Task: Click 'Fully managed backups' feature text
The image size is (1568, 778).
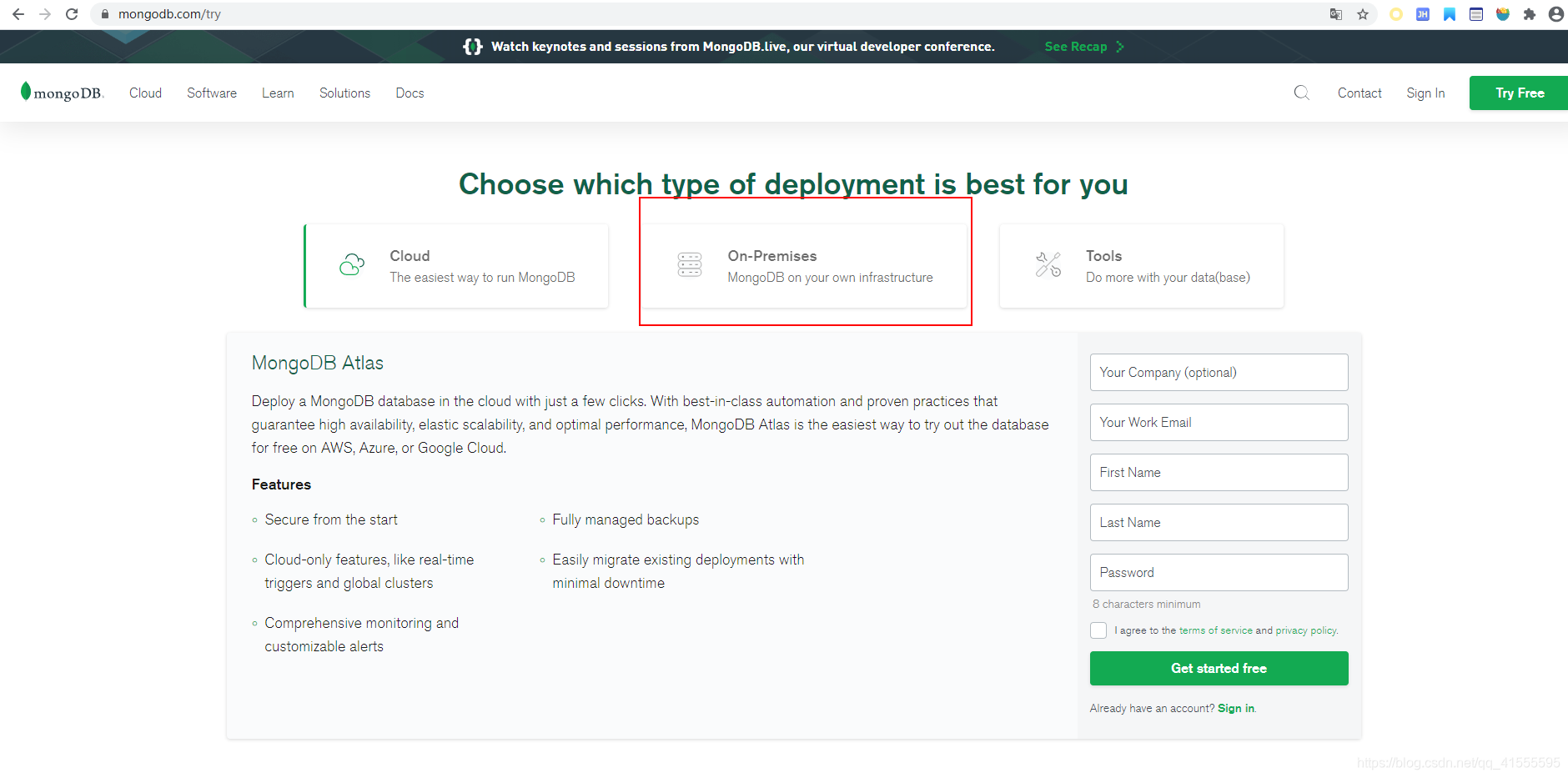Action: 626,520
